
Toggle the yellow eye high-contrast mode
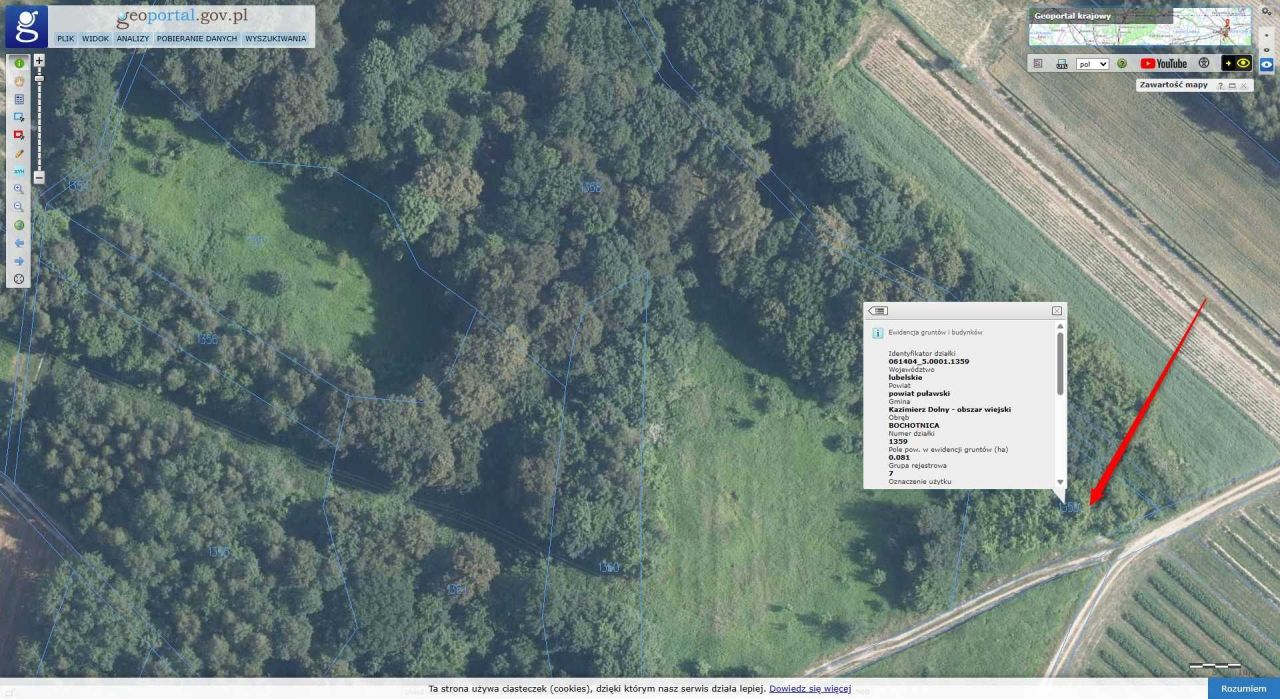point(1236,63)
